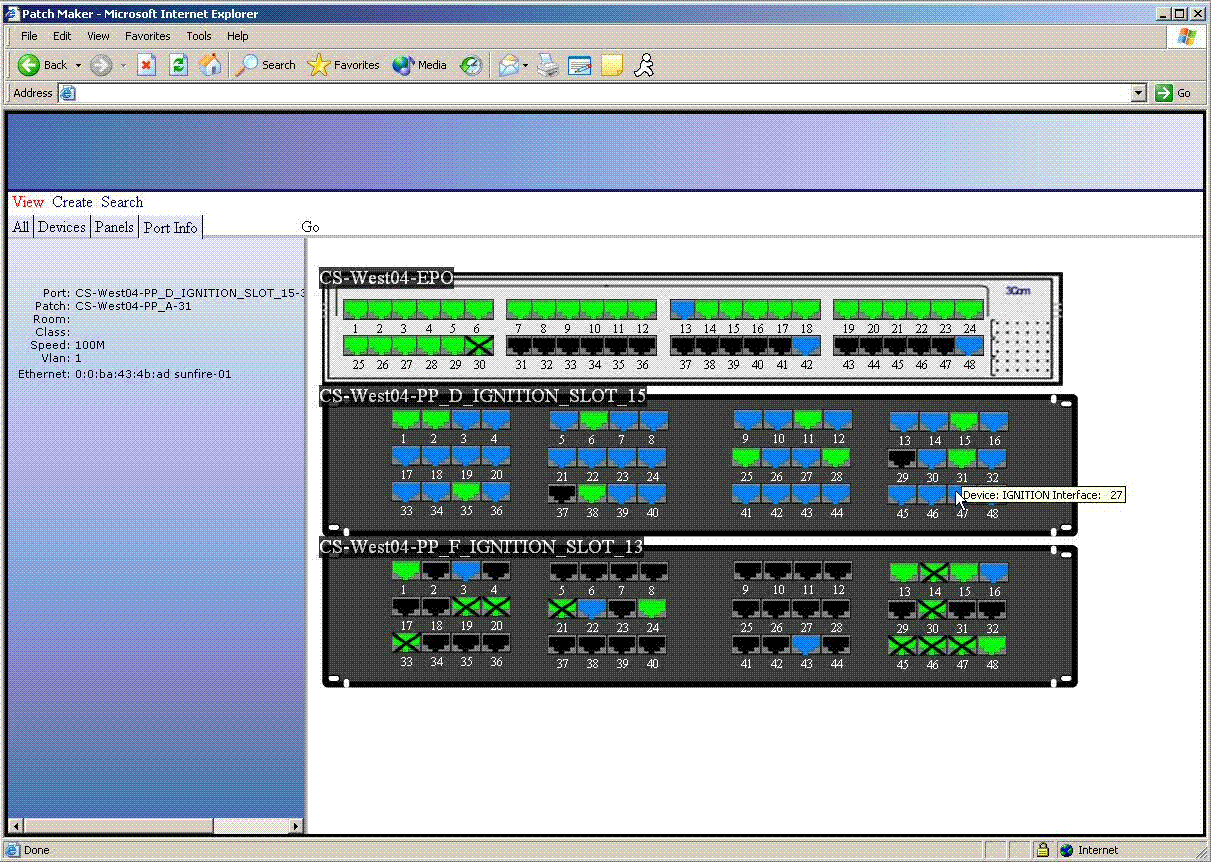Switch to the Devices tab

click(62, 227)
